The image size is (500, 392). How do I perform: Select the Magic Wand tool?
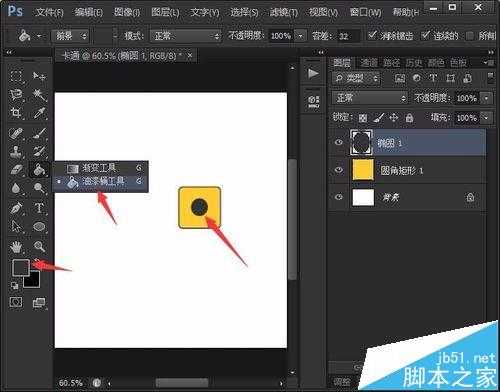[39, 95]
